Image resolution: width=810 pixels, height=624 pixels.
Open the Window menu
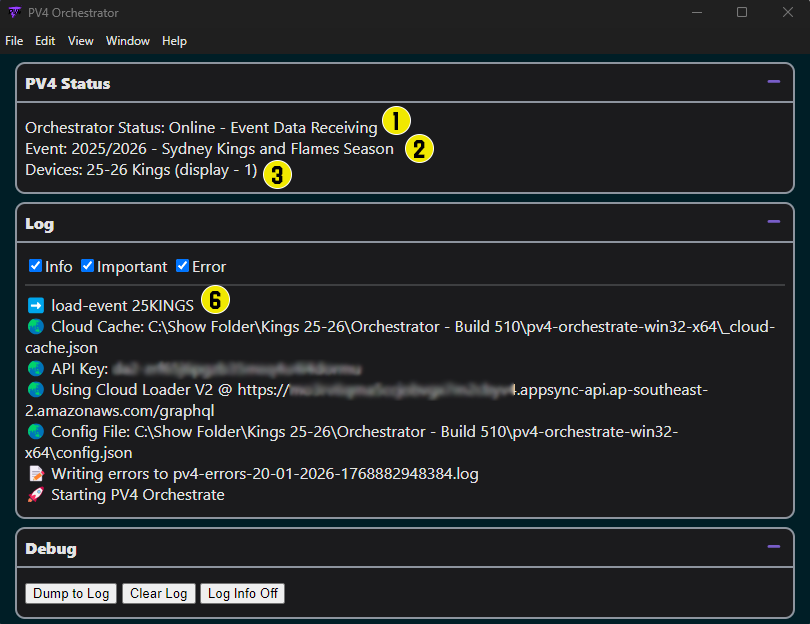point(128,41)
